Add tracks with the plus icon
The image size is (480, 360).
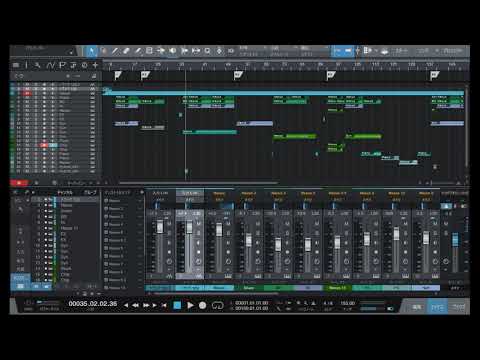tap(96, 65)
